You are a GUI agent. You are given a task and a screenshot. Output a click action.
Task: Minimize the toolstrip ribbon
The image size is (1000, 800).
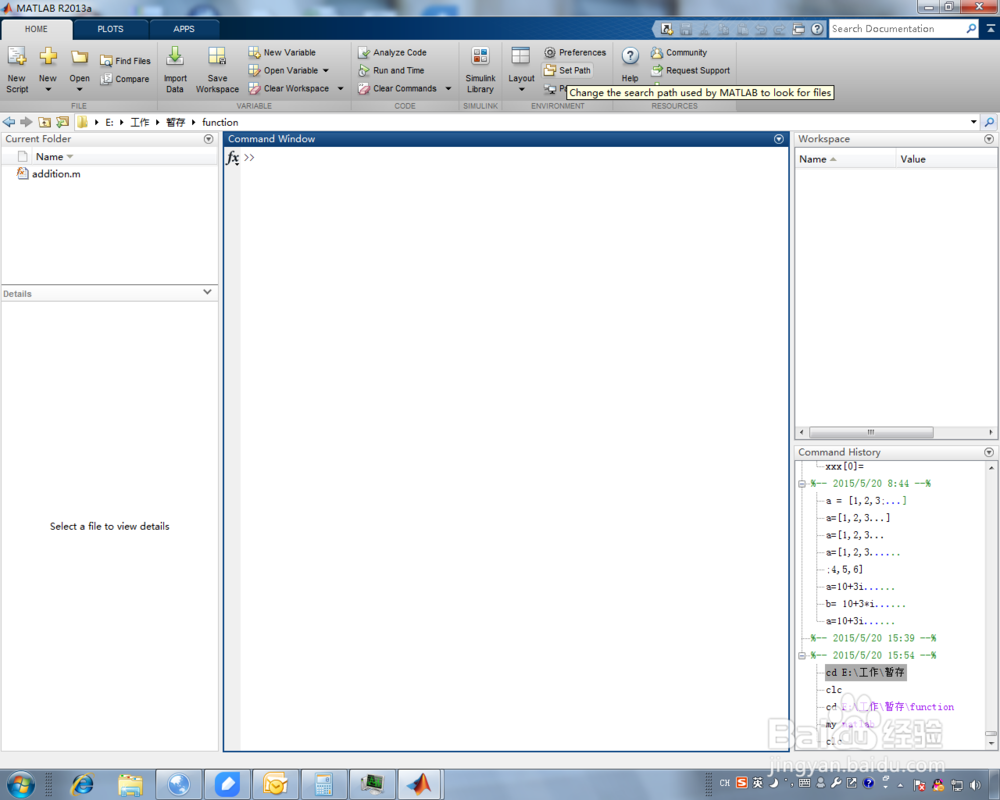990,29
